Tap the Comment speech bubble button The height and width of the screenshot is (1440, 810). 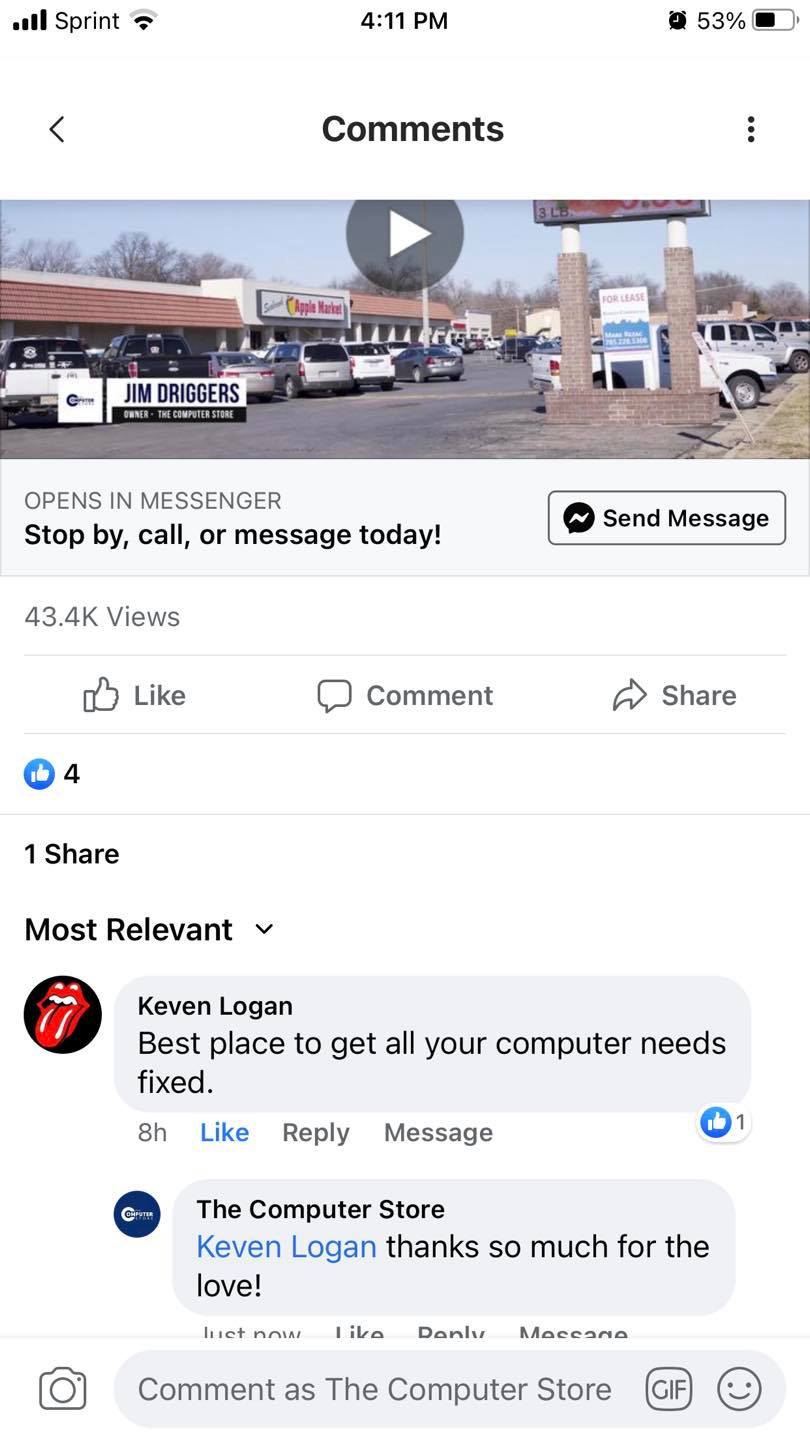pos(405,695)
